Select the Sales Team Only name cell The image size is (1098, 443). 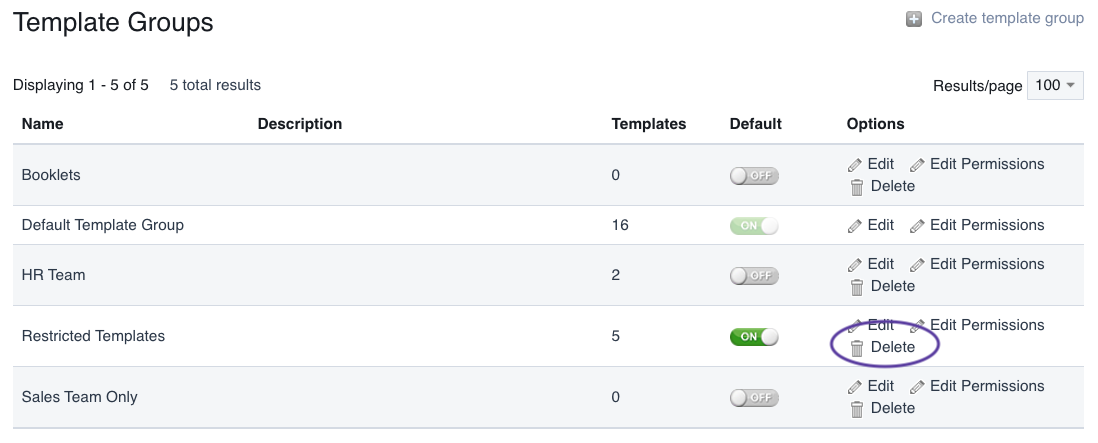[x=79, y=397]
